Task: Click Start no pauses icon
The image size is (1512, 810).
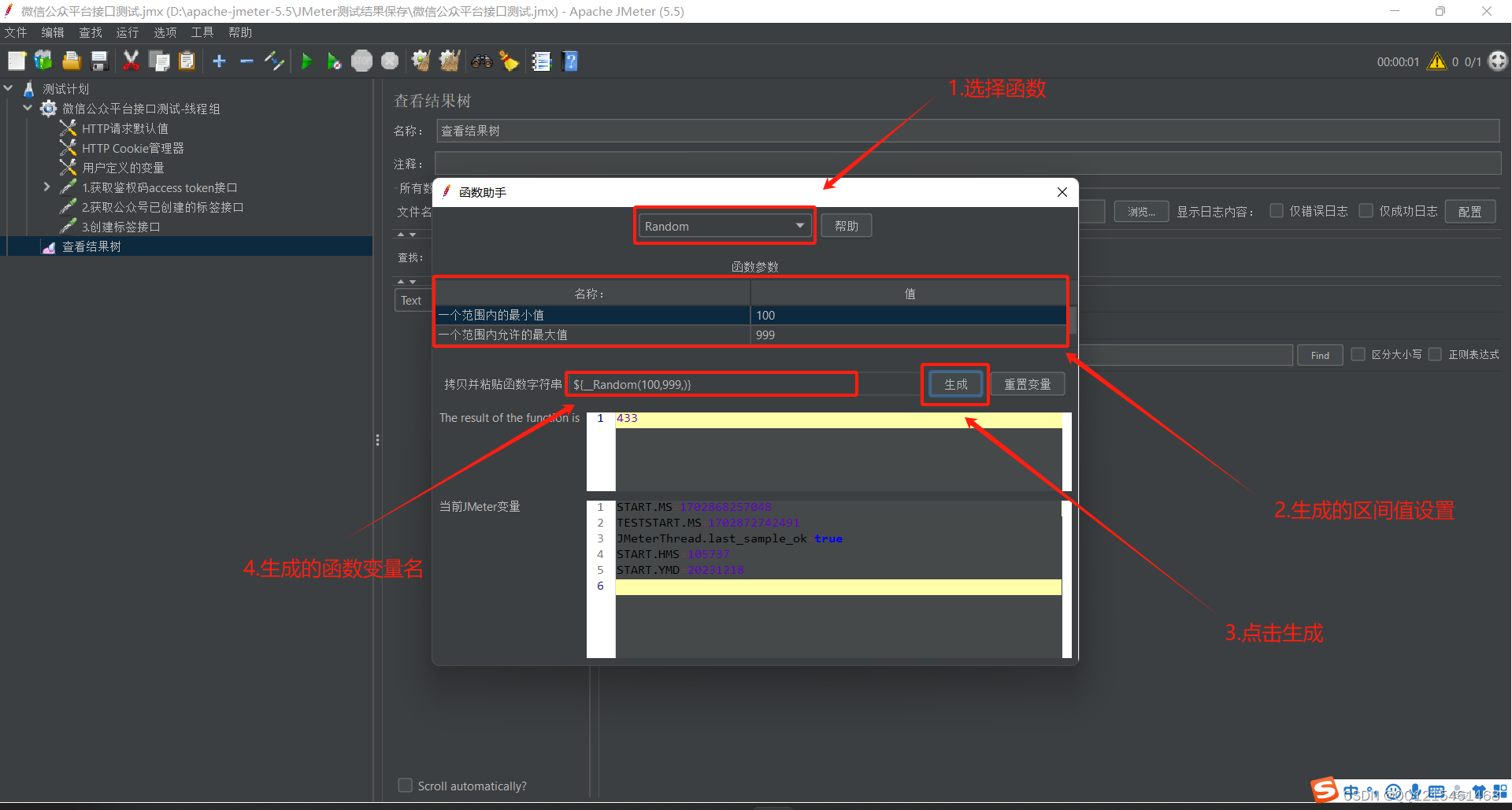Action: click(x=334, y=61)
